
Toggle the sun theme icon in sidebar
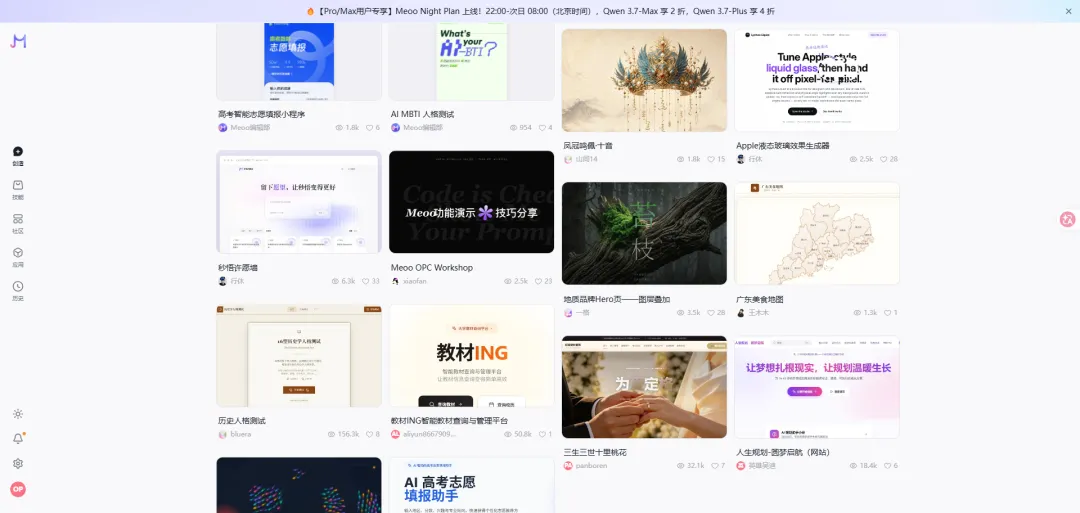[x=18, y=414]
